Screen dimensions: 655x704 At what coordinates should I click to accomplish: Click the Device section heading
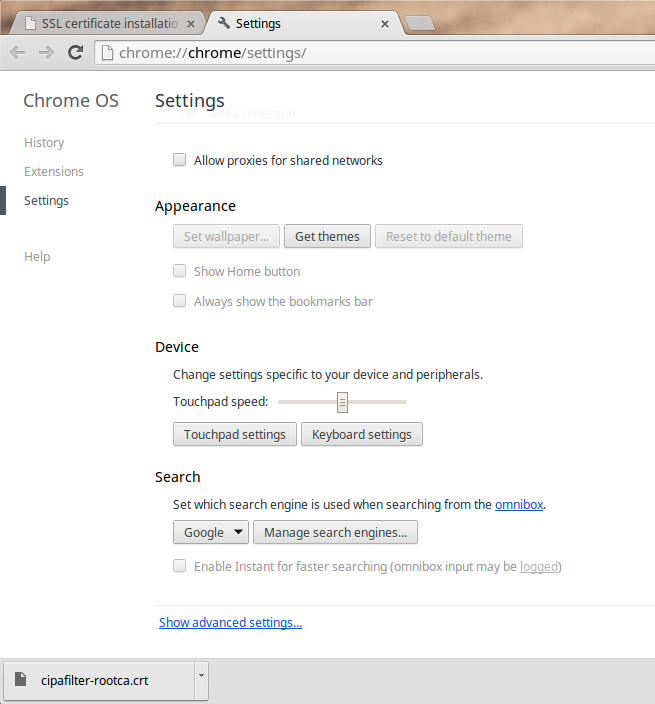coord(177,347)
